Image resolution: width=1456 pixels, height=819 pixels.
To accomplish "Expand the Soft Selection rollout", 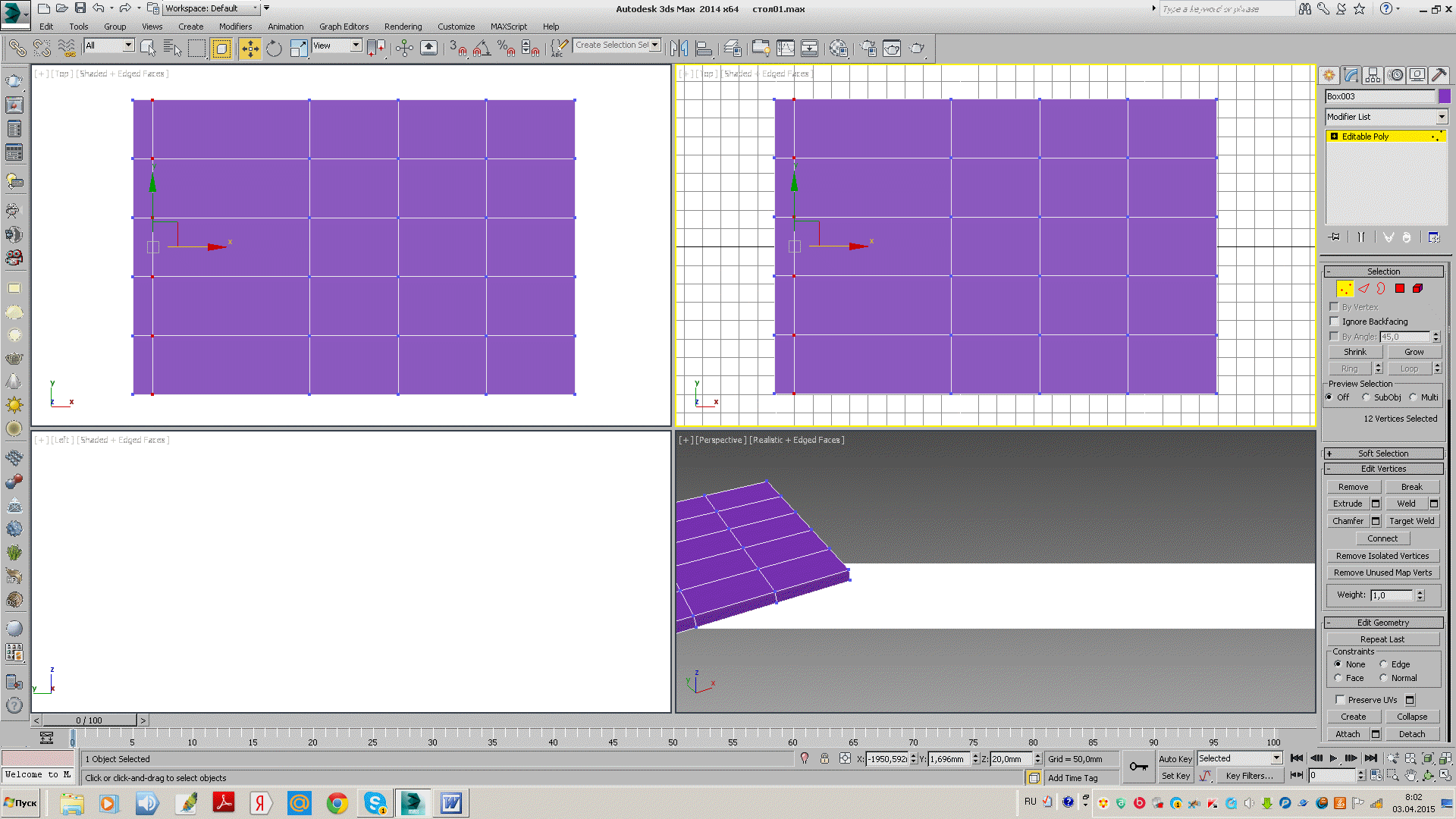I will click(x=1383, y=453).
